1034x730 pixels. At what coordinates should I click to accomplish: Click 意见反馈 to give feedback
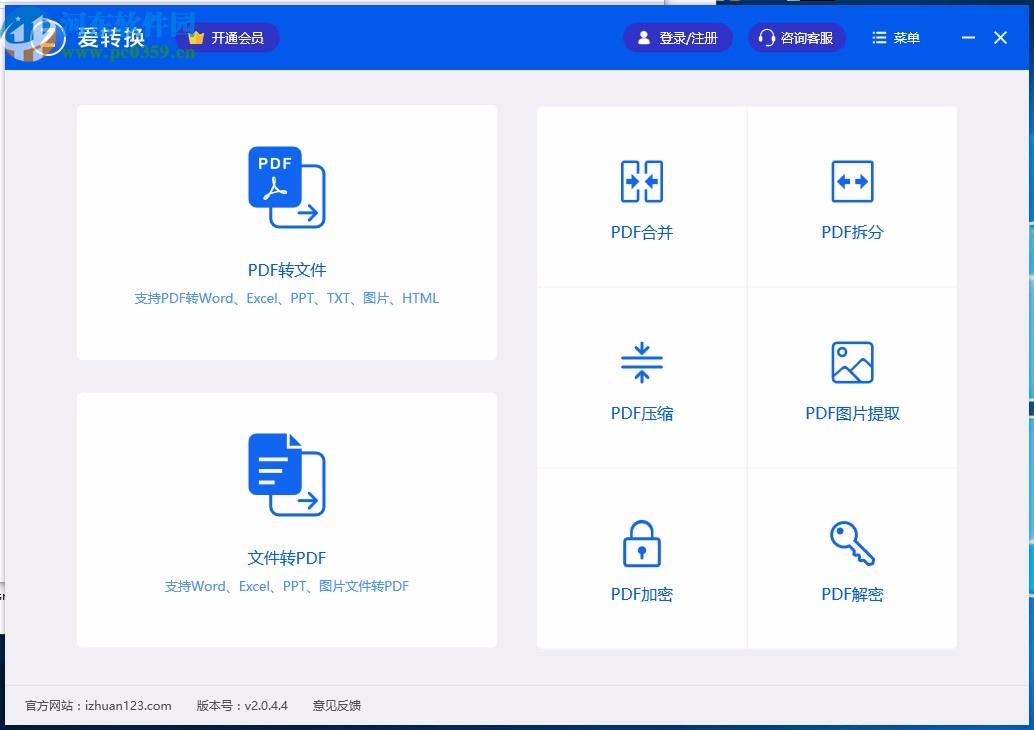pos(336,705)
